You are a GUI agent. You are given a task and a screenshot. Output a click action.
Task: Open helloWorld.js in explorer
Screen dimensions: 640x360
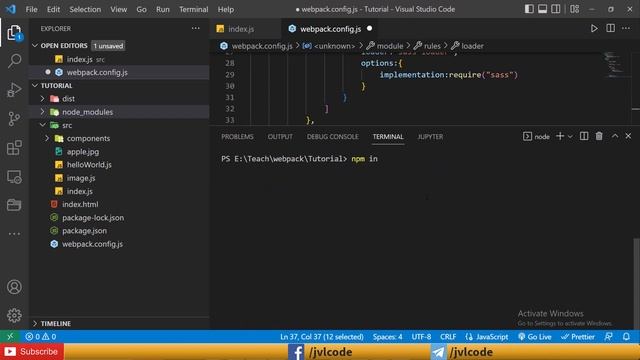[x=89, y=164]
